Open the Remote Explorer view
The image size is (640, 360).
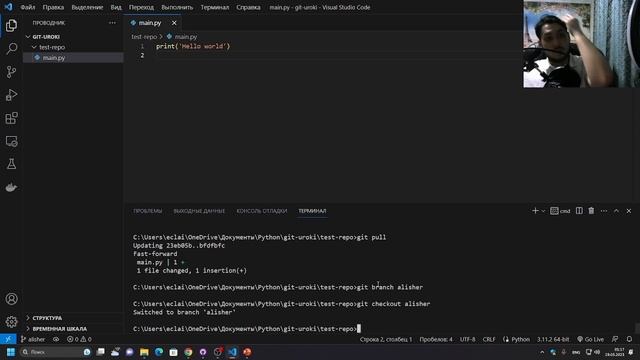[x=11, y=141]
